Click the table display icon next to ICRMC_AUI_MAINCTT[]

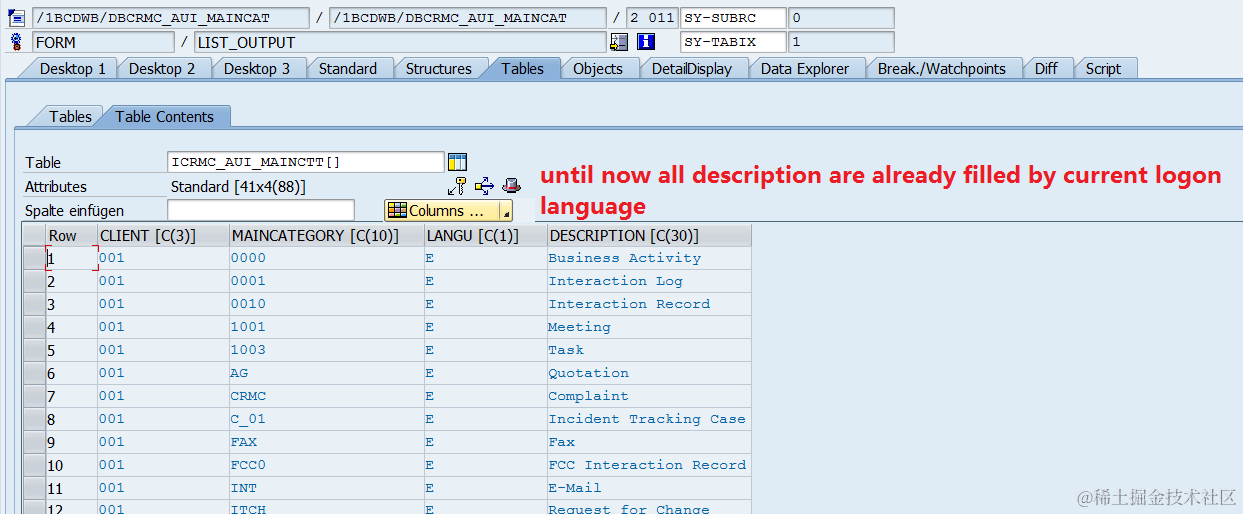pyautogui.click(x=458, y=162)
